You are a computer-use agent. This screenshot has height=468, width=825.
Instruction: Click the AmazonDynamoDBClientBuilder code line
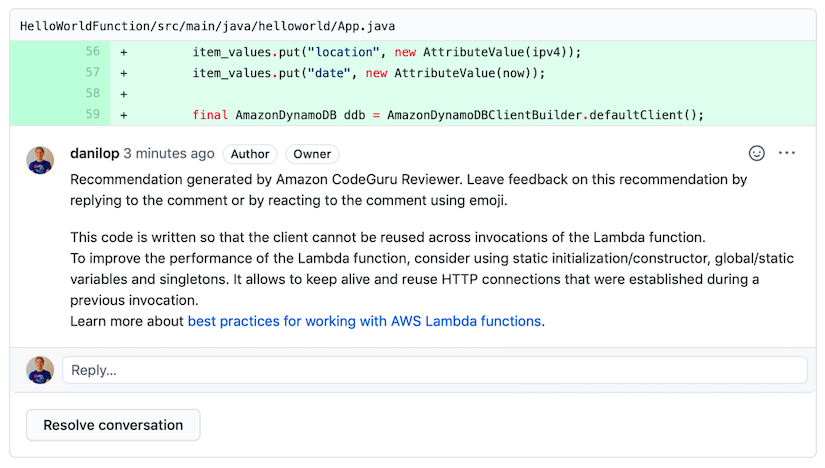point(448,115)
